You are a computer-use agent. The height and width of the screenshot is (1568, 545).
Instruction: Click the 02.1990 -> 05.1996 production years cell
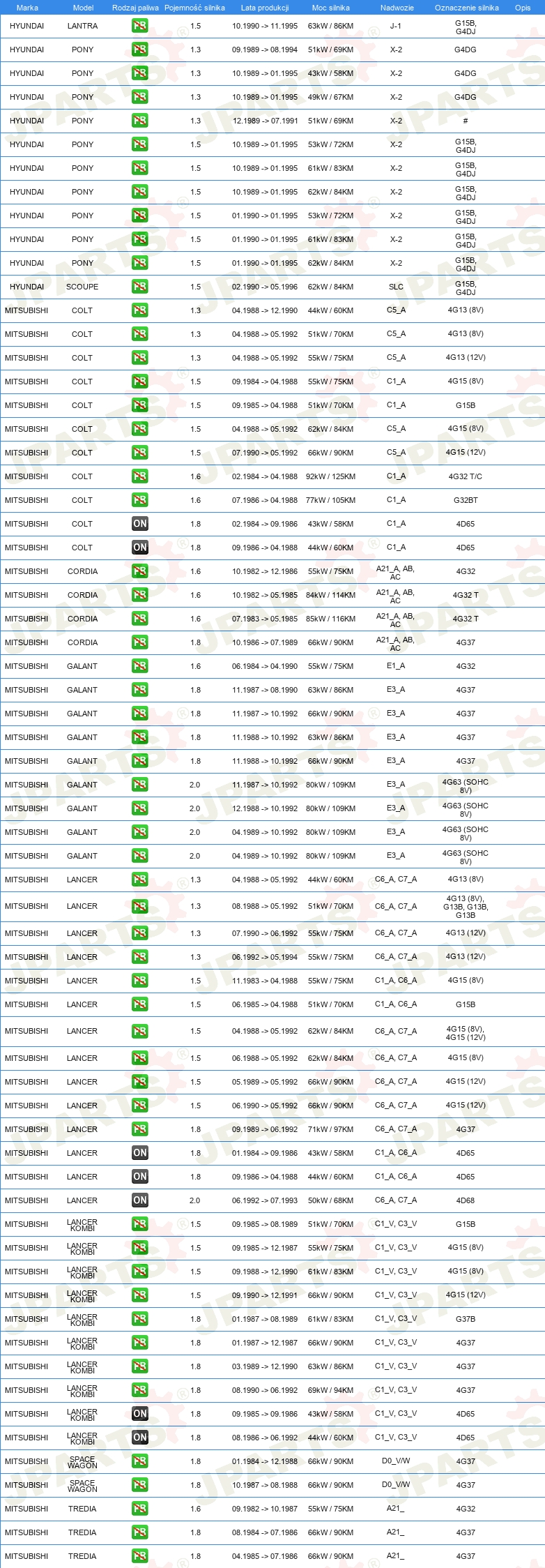point(265,287)
